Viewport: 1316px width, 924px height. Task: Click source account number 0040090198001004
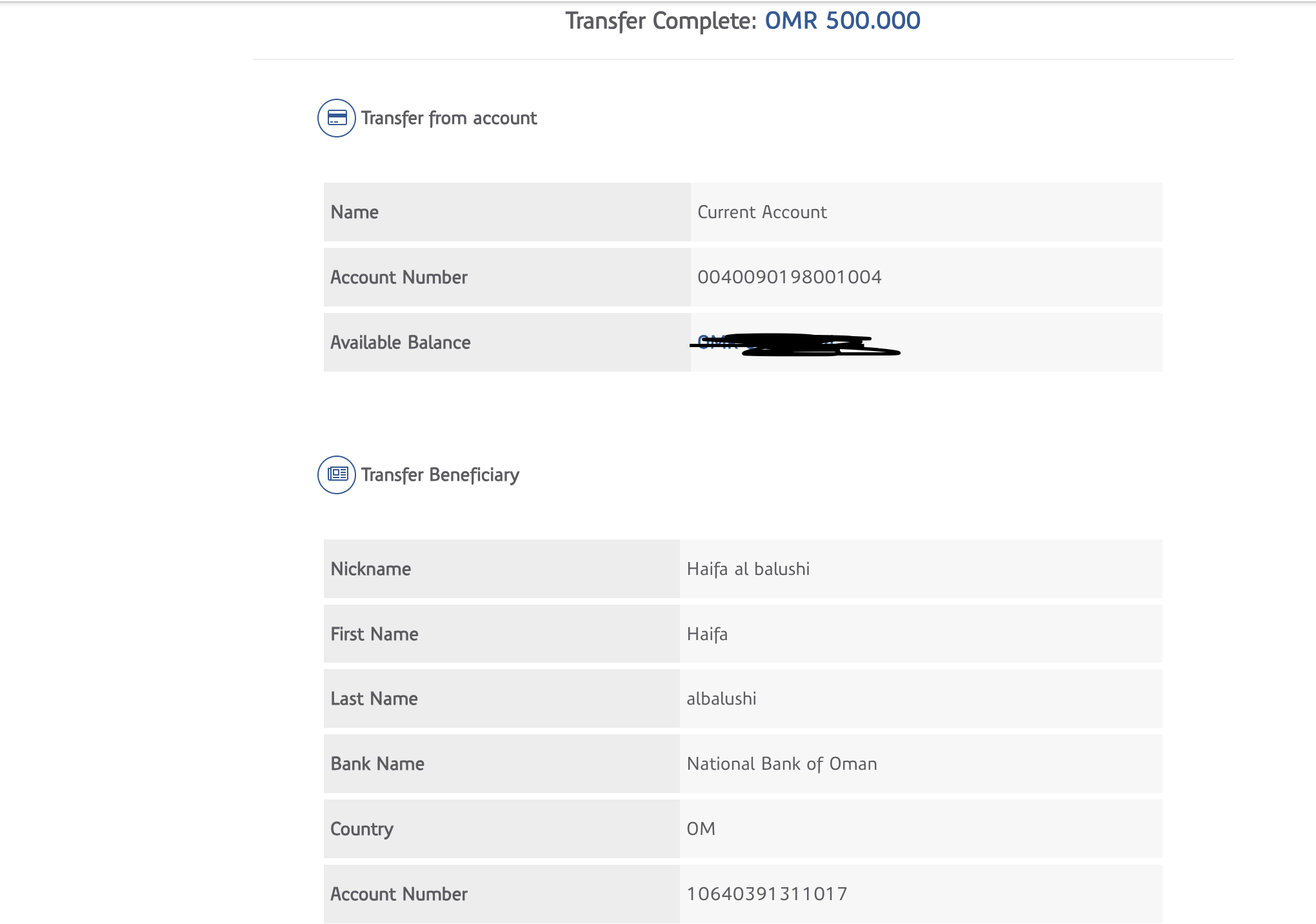point(789,277)
